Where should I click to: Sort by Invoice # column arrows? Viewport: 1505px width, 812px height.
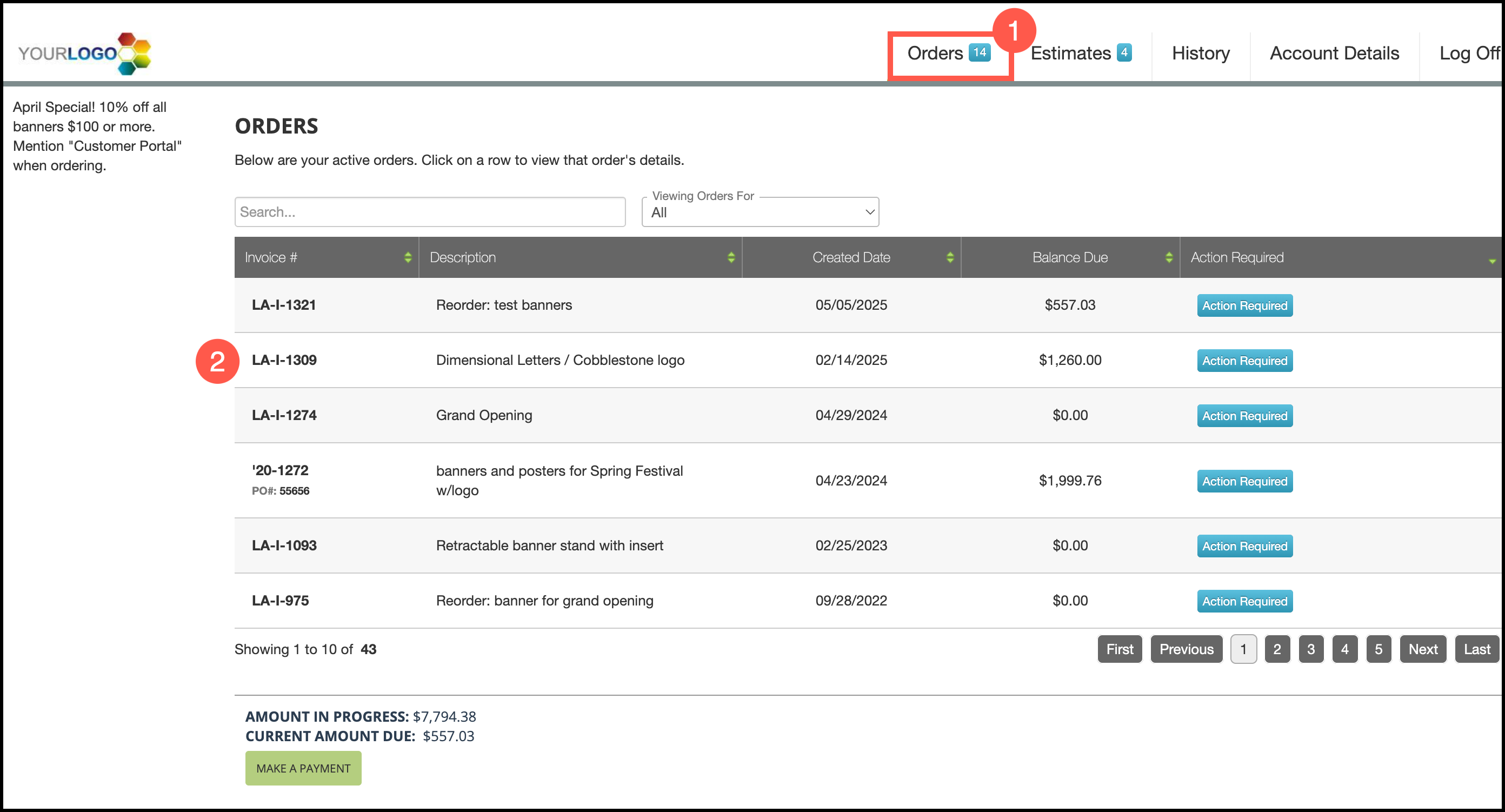click(x=408, y=258)
